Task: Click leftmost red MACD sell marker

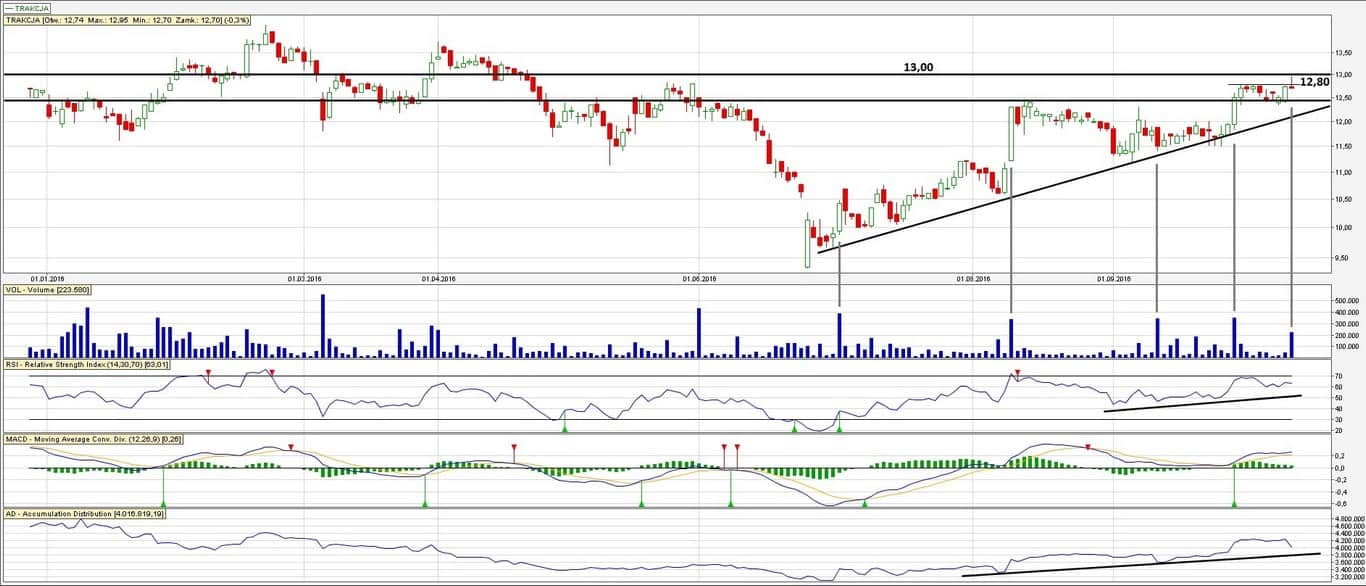Action: [291, 447]
